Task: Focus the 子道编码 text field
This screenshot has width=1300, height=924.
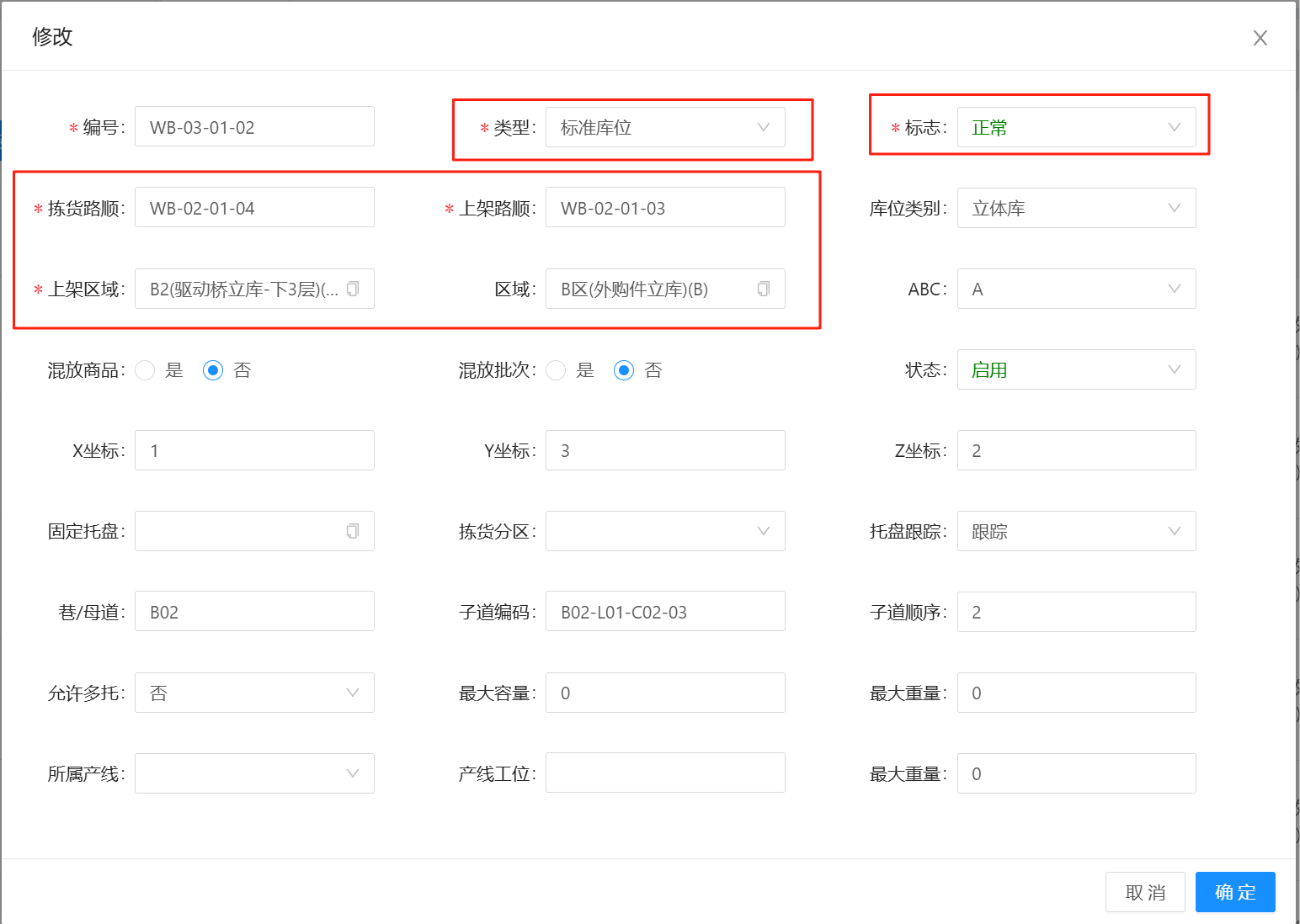Action: (x=664, y=612)
